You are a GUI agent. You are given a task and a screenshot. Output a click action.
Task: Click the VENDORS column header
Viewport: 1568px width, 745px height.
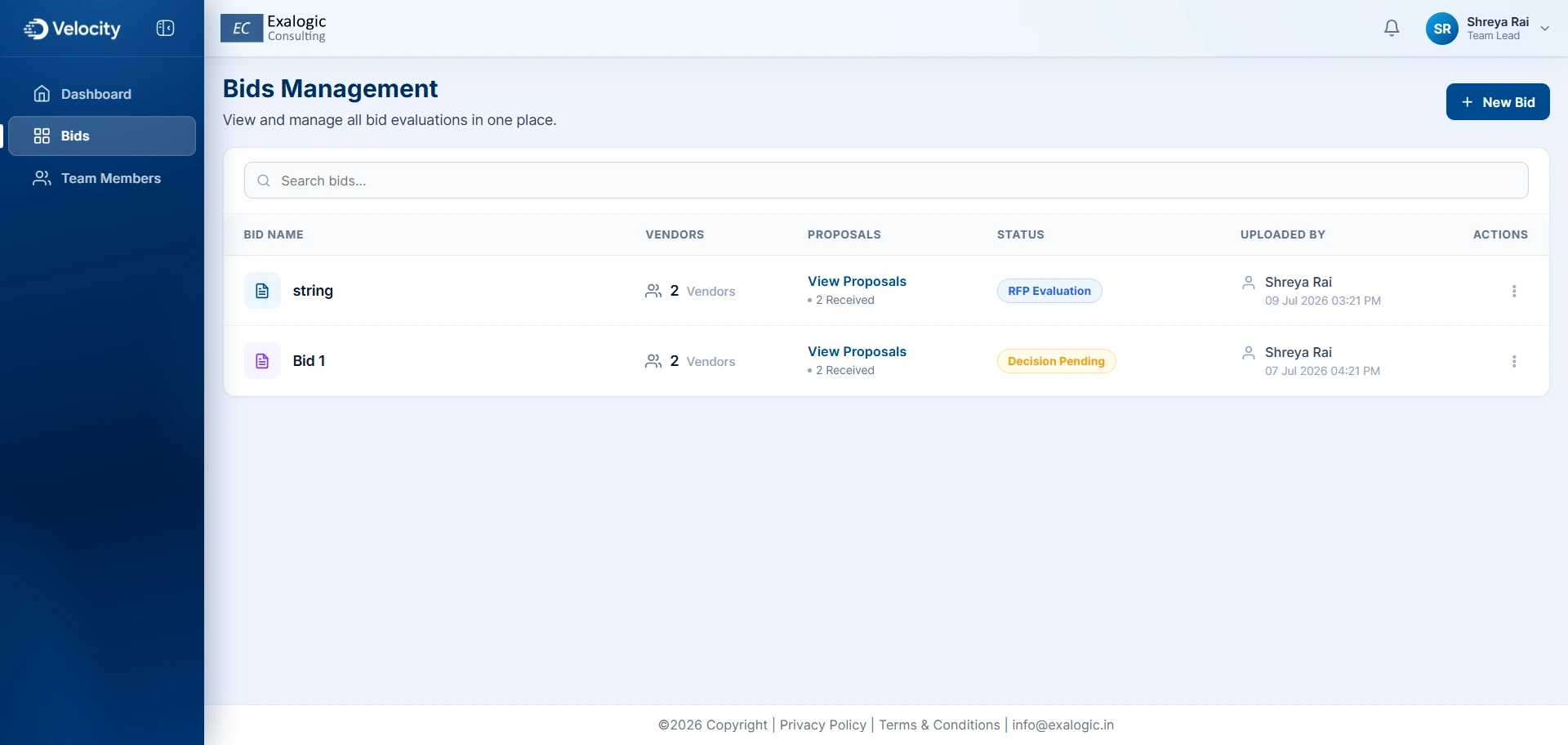tap(675, 234)
